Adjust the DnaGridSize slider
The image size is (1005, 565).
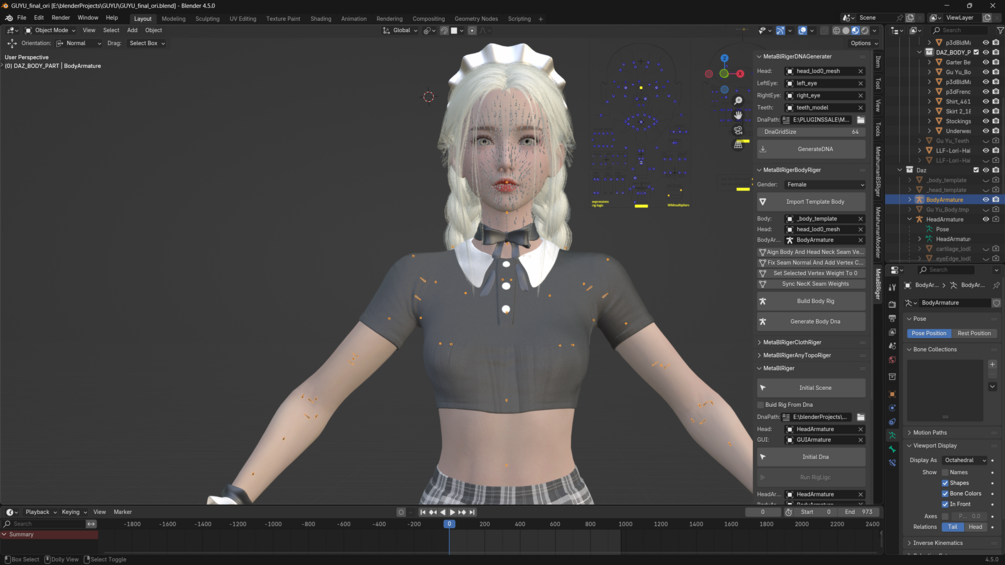pyautogui.click(x=811, y=132)
